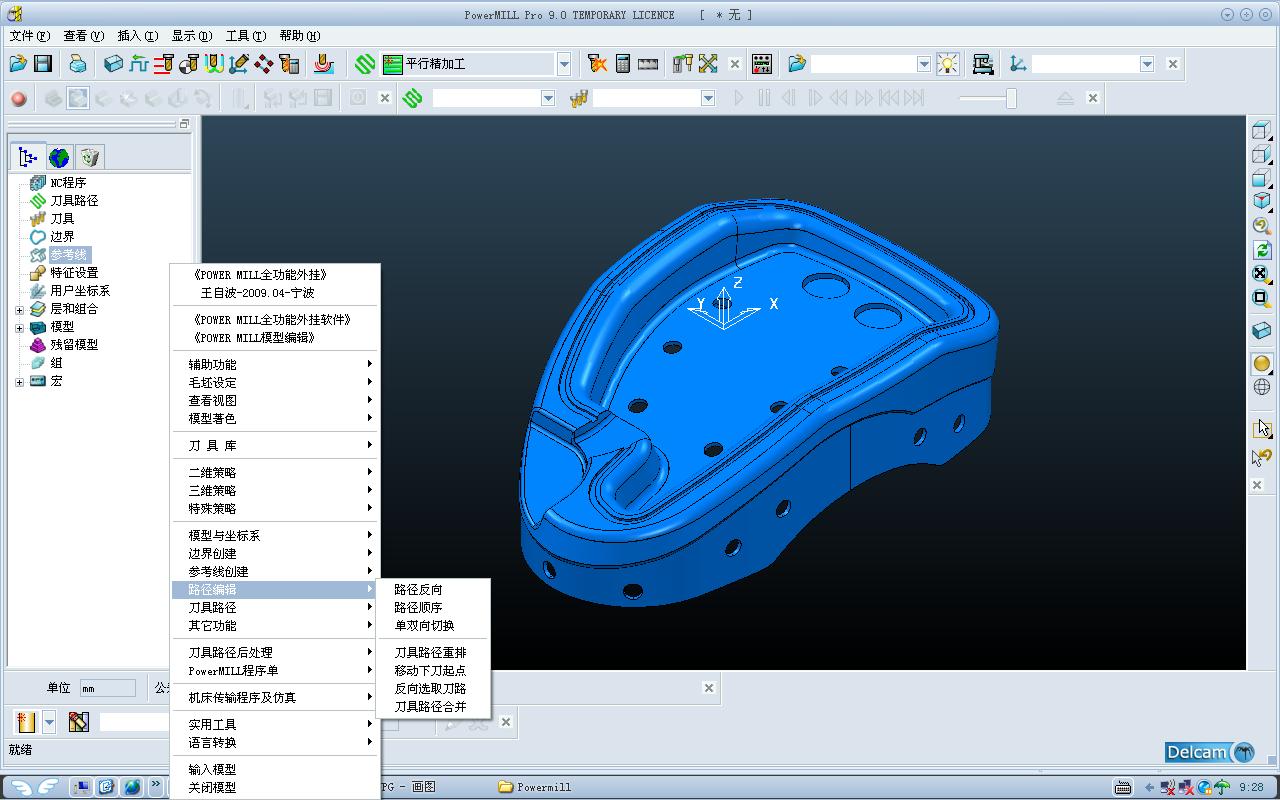Viewport: 1280px width, 800px height.
Task: Click the red record sphere icon
Action: [19, 98]
